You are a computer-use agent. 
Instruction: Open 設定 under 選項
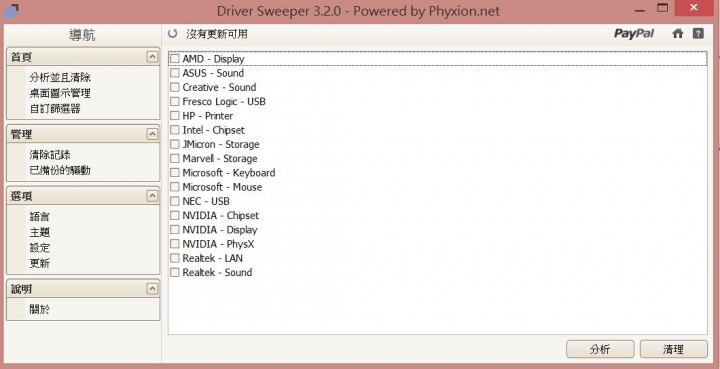(39, 248)
